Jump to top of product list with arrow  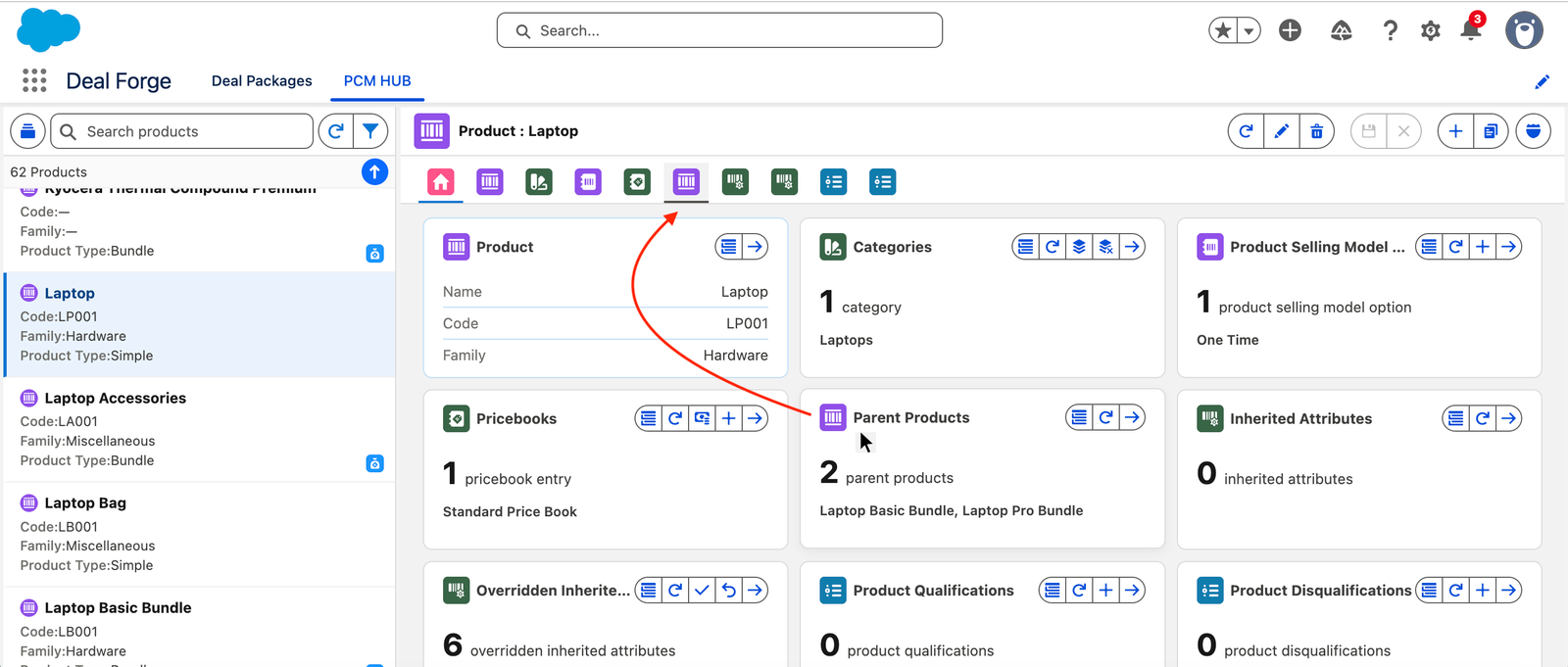374,171
